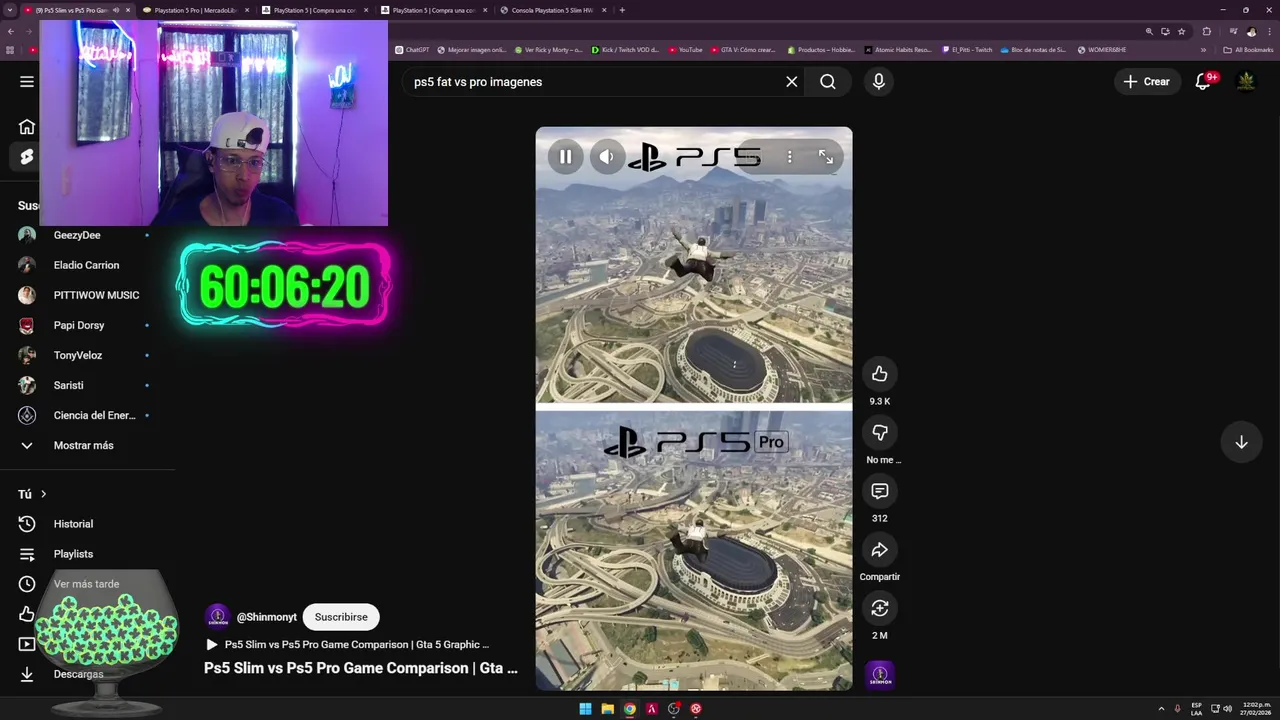Open the clock showing 12:02 p.m.
The image size is (1280, 720).
[1256, 709]
